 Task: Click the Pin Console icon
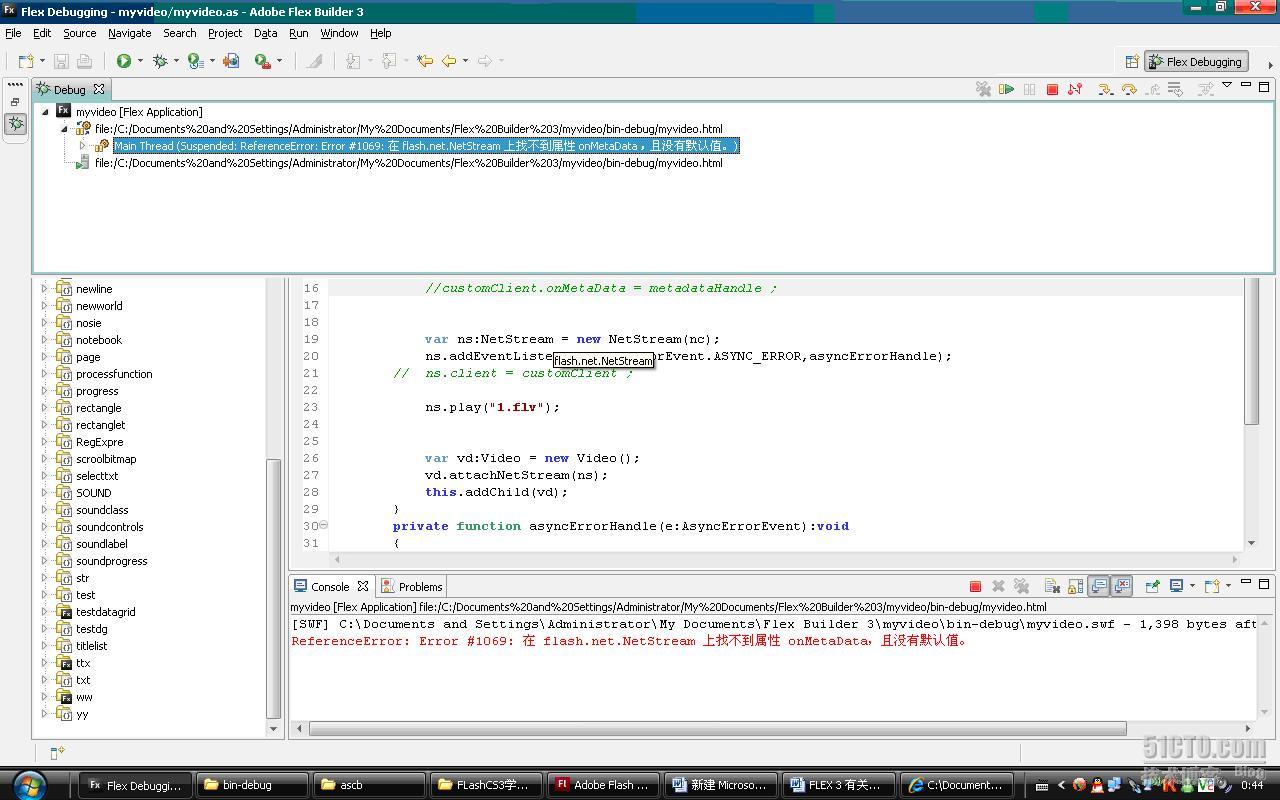tap(1152, 586)
